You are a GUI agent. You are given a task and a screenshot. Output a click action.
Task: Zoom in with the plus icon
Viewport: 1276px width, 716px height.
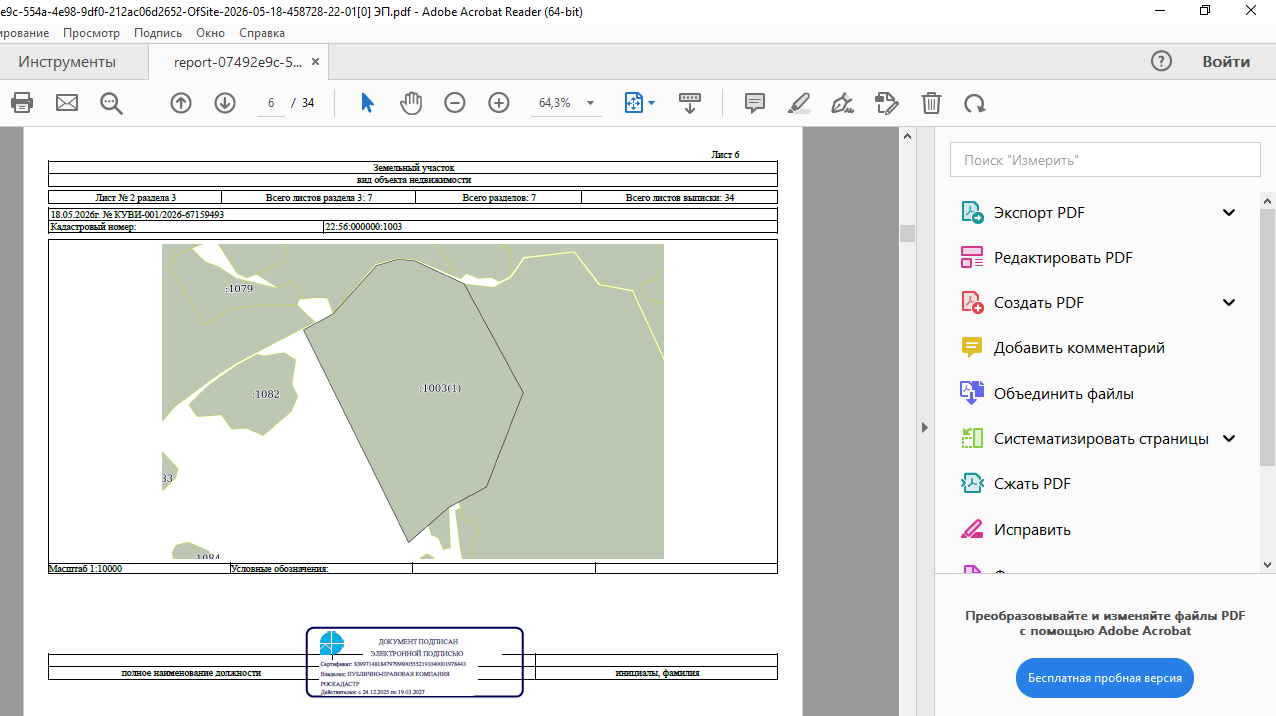[x=499, y=103]
